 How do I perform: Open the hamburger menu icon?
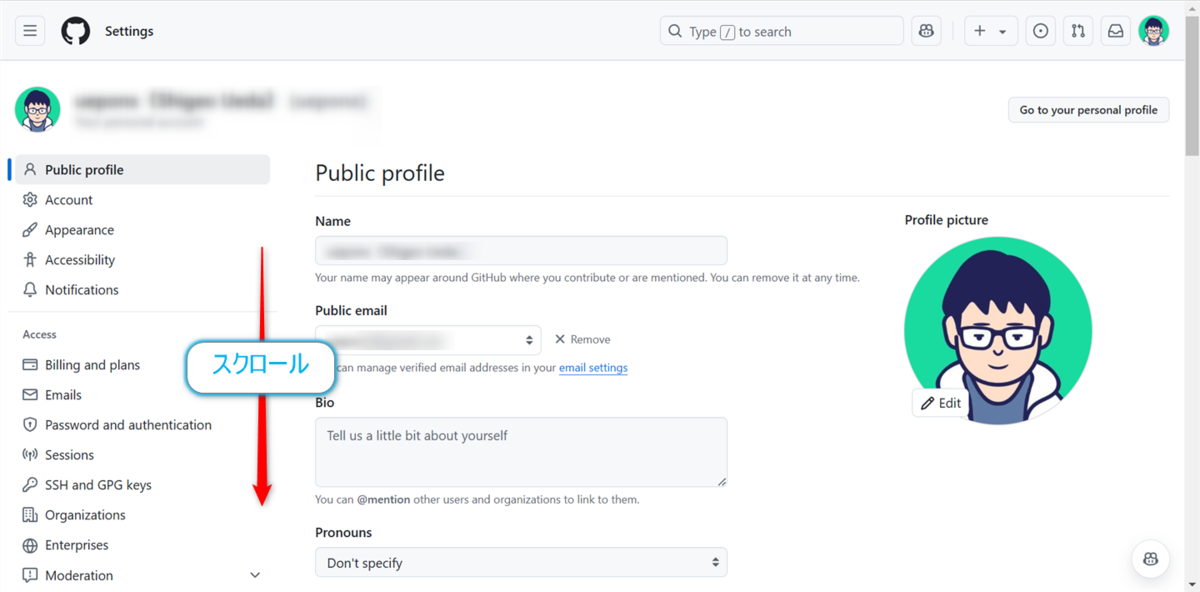click(x=29, y=30)
